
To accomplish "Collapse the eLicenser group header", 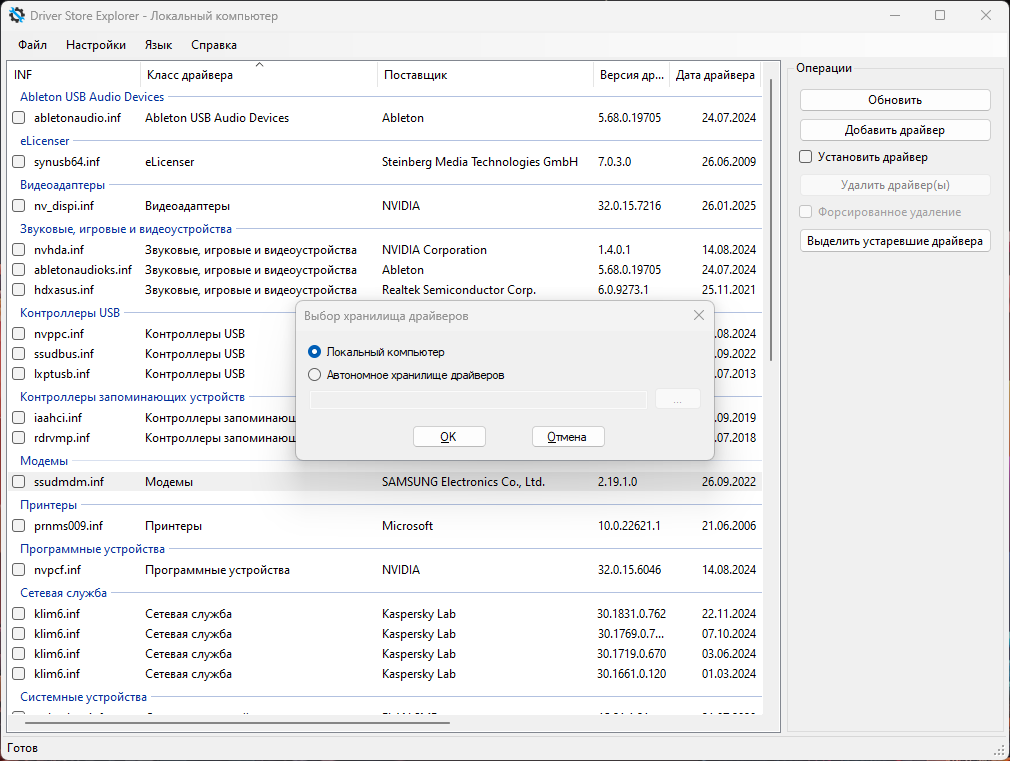I will pos(44,140).
